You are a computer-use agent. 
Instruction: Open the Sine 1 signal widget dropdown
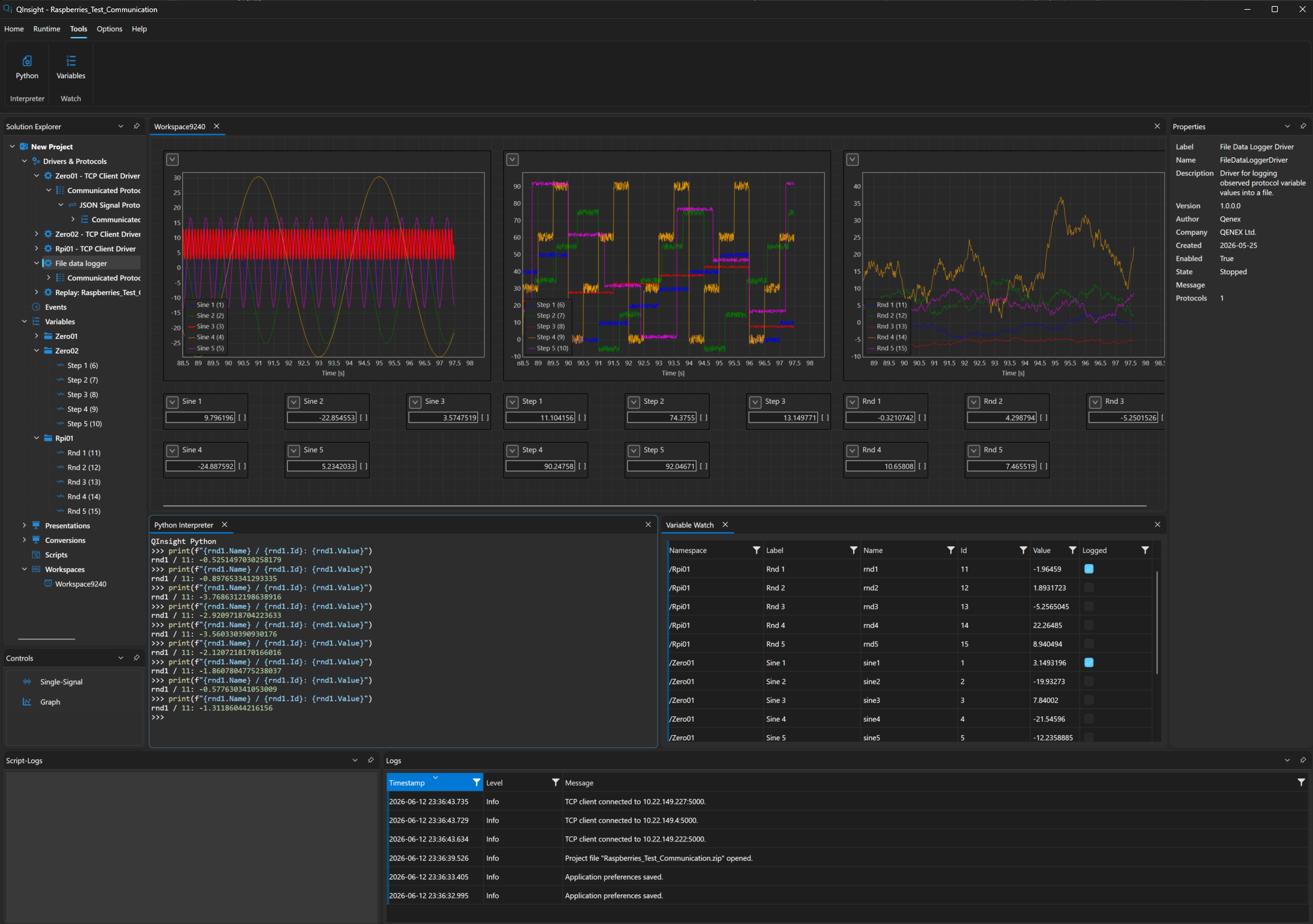(172, 402)
